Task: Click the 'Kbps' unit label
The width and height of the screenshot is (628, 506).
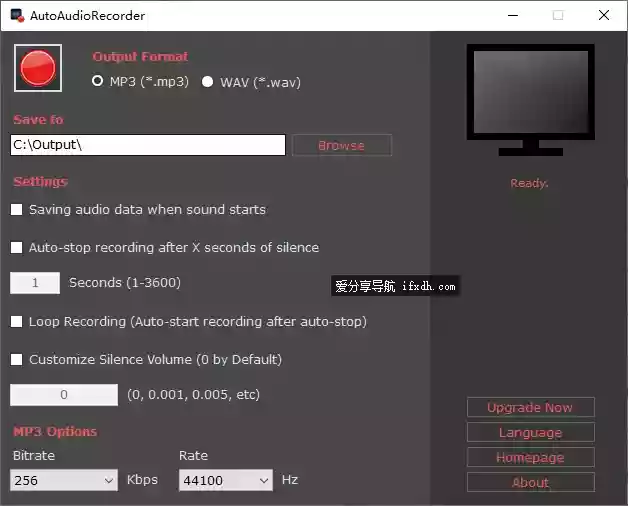Action: (x=142, y=480)
